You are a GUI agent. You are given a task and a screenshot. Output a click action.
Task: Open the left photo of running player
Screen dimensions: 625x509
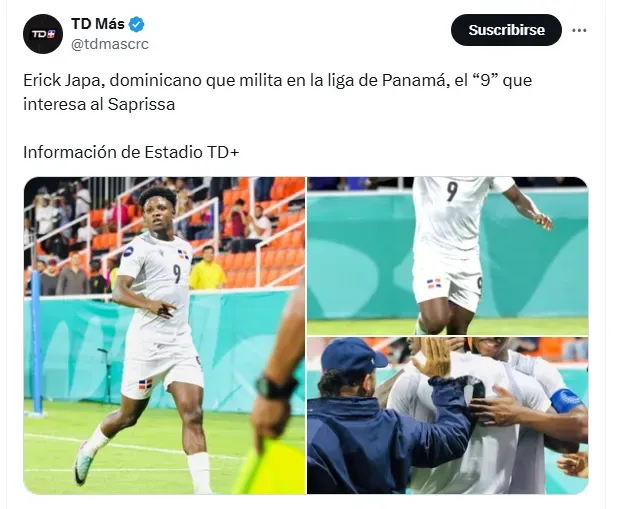(164, 336)
